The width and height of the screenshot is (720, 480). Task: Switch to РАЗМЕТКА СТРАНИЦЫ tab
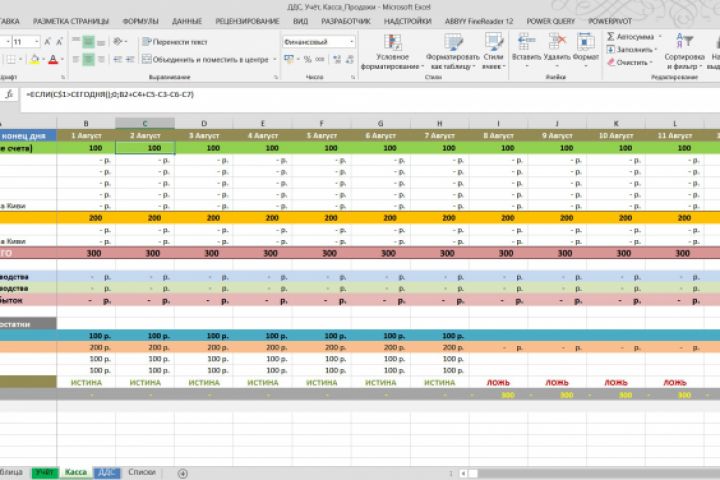71,21
